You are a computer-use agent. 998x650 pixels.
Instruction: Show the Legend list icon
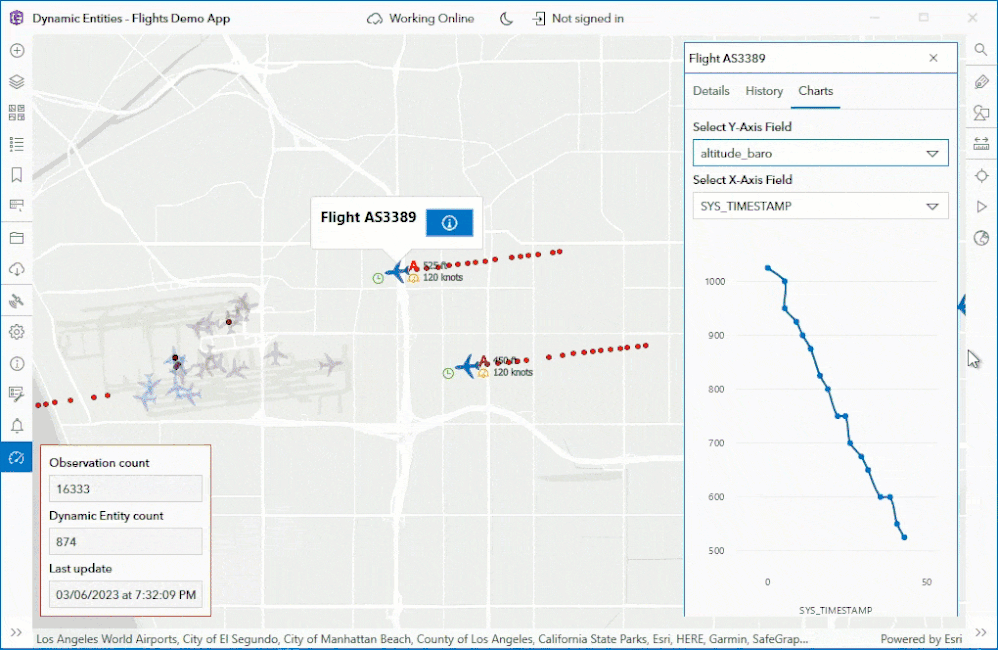17,144
